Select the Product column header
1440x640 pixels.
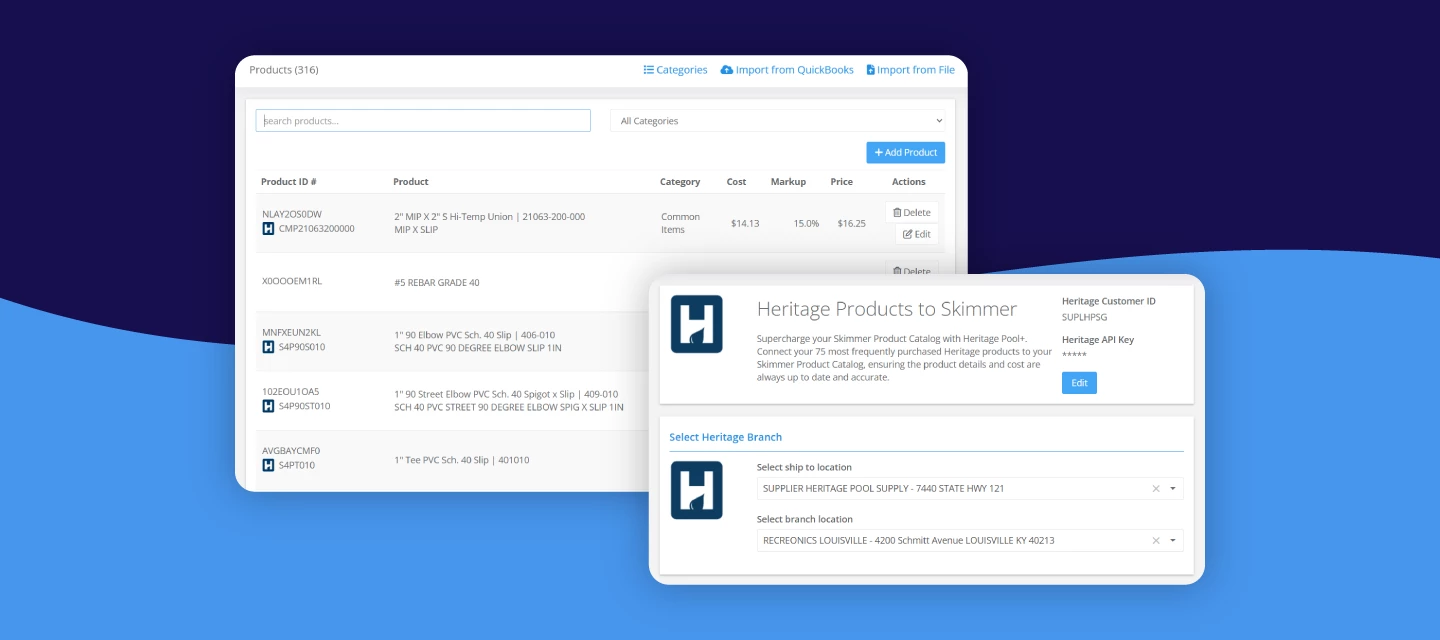point(411,182)
